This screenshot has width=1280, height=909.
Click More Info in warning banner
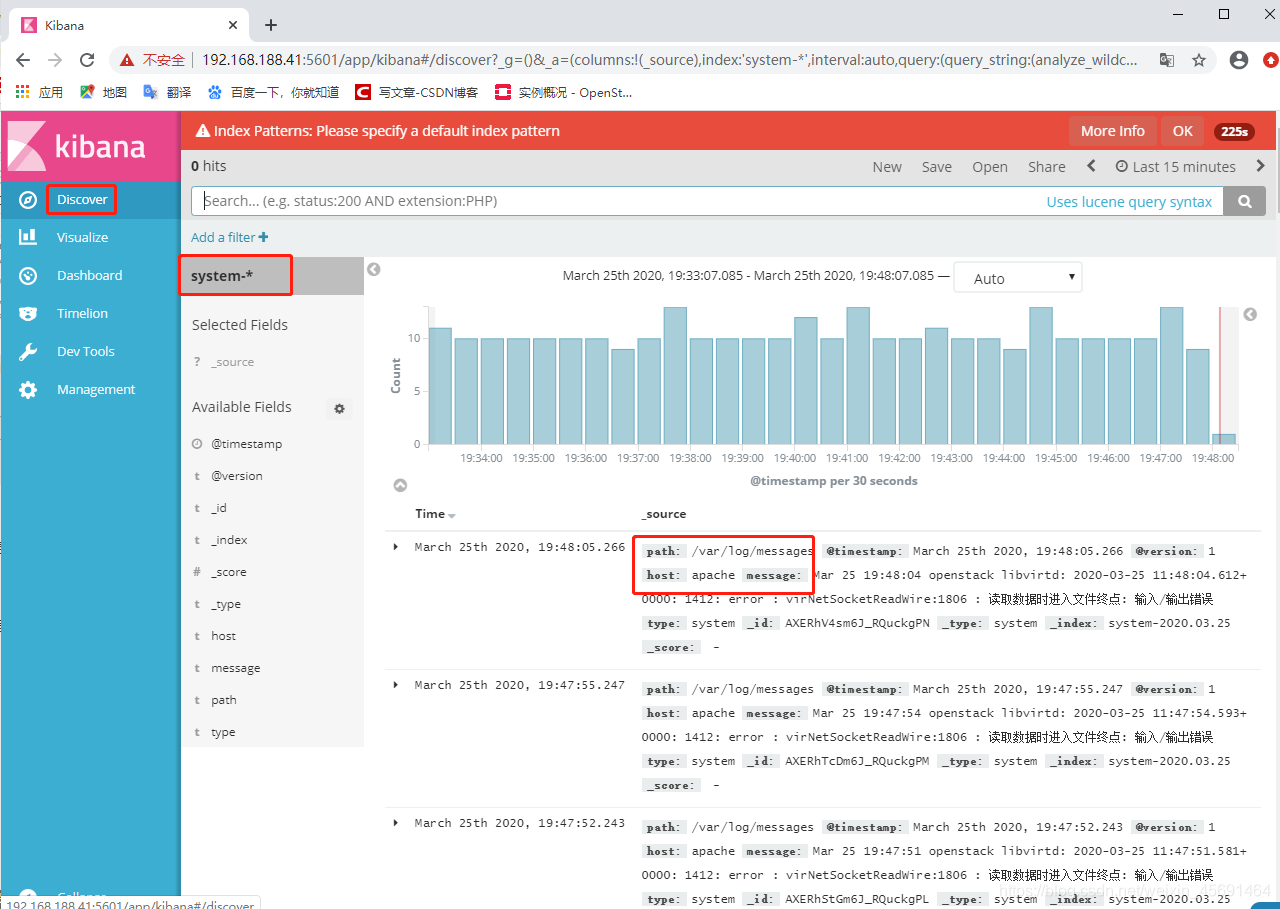(1112, 131)
